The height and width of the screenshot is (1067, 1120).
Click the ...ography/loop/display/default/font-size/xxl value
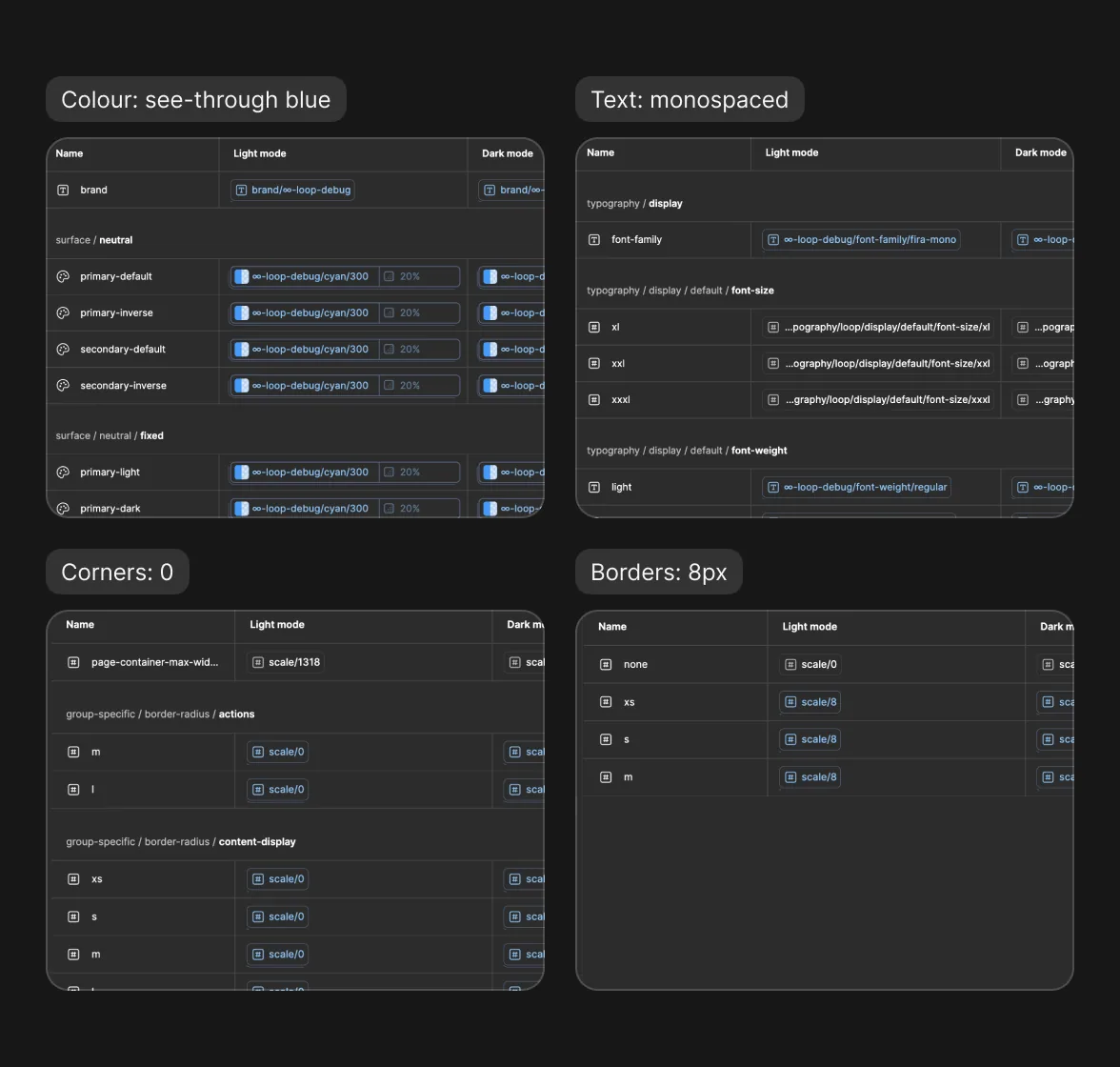coord(878,363)
